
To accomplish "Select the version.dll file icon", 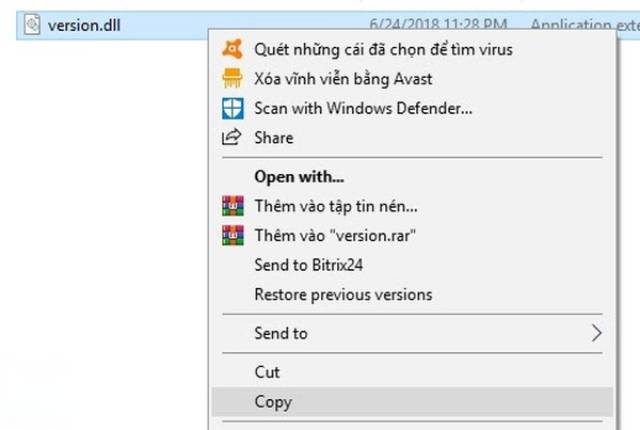I will click(x=32, y=24).
